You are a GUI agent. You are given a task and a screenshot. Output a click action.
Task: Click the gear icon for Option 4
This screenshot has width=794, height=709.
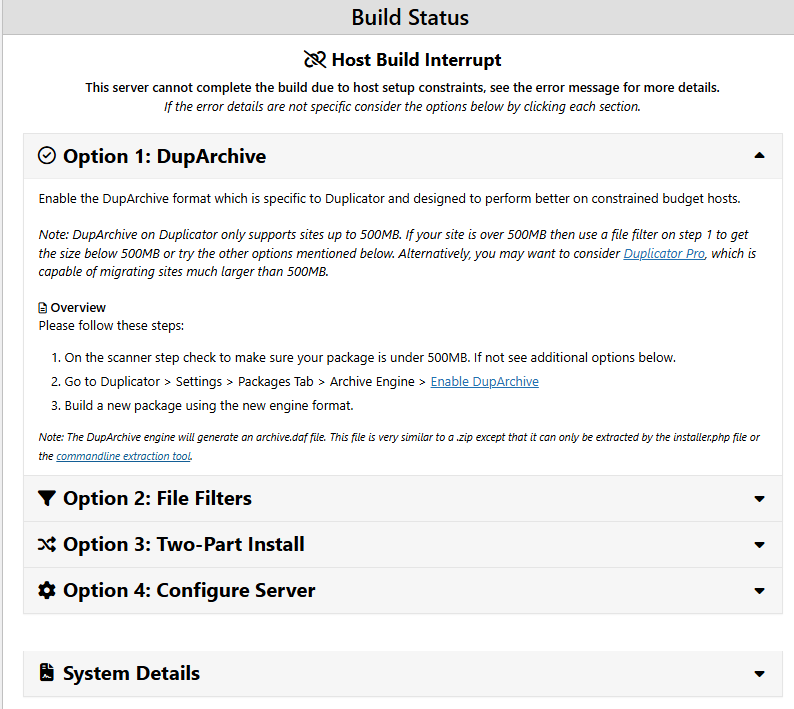pos(47,590)
